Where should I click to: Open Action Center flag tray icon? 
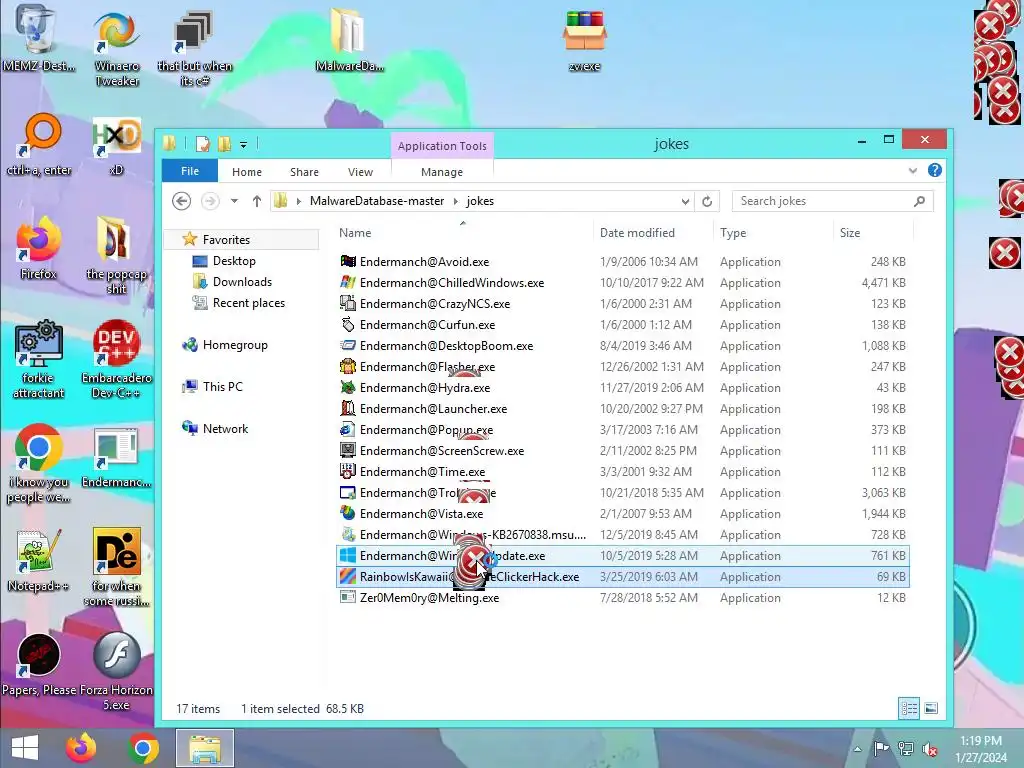coord(881,749)
